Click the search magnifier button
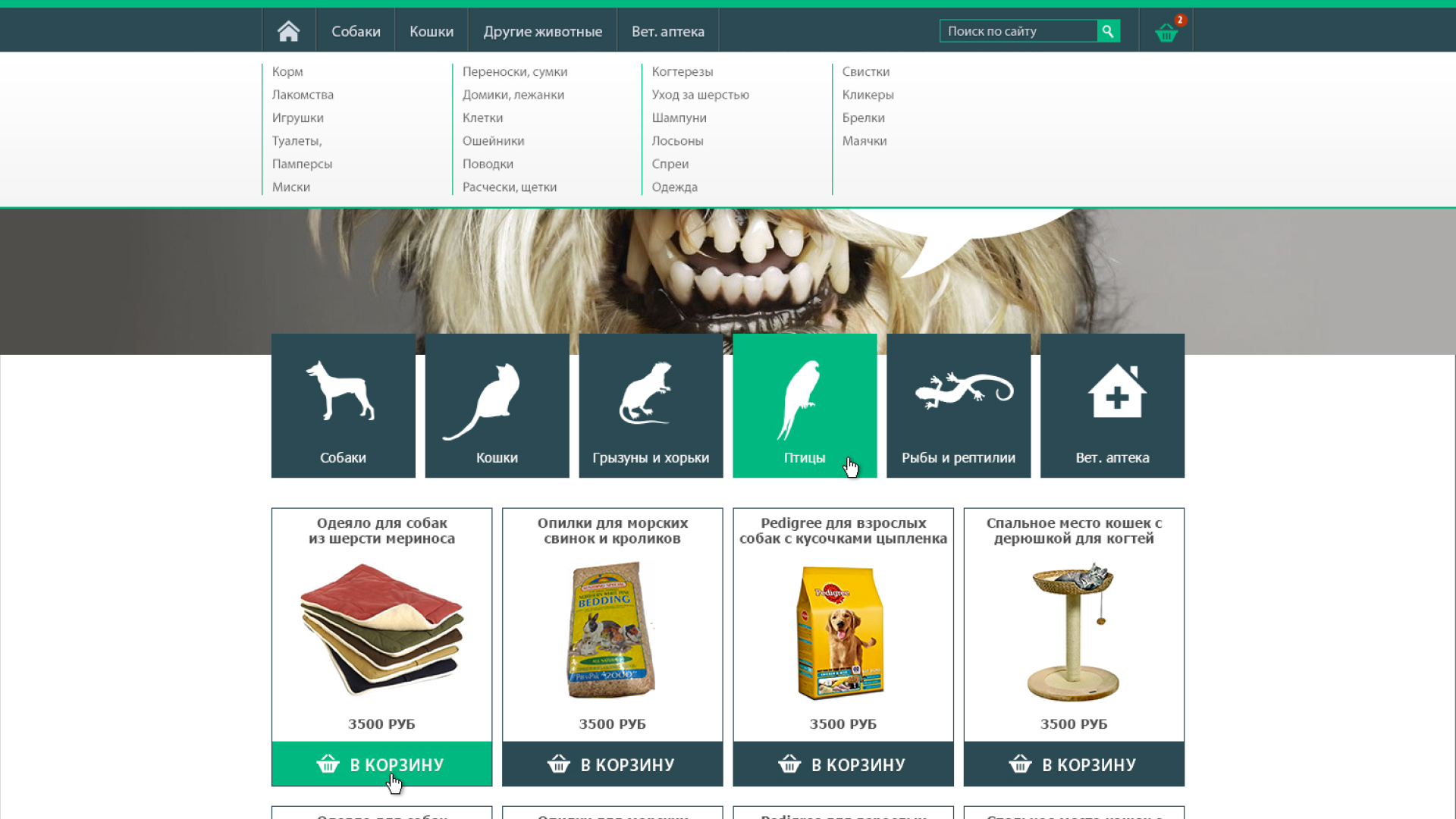Image resolution: width=1456 pixels, height=819 pixels. [x=1108, y=31]
